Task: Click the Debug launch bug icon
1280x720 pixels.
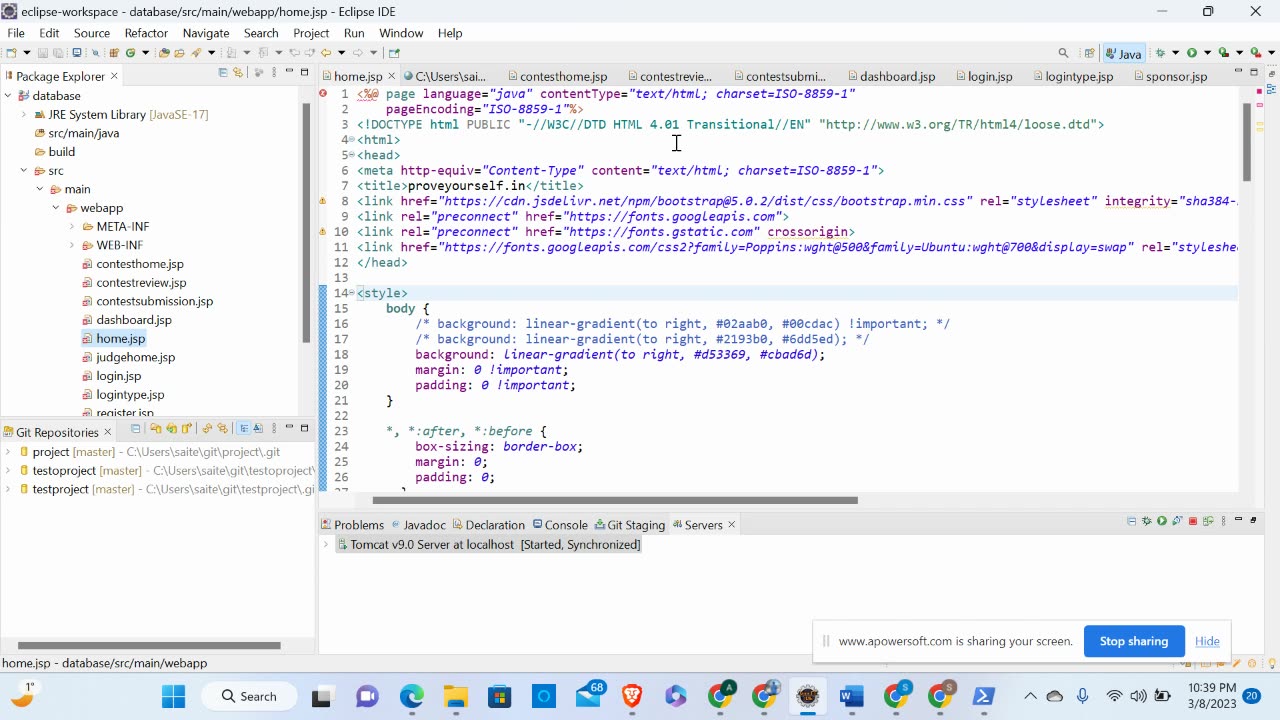Action: click(1160, 53)
